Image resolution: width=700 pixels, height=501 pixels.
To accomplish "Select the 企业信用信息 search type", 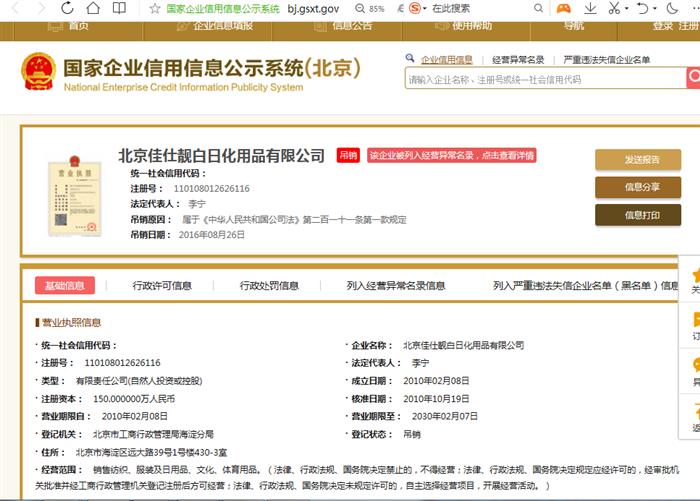I will coord(446,59).
